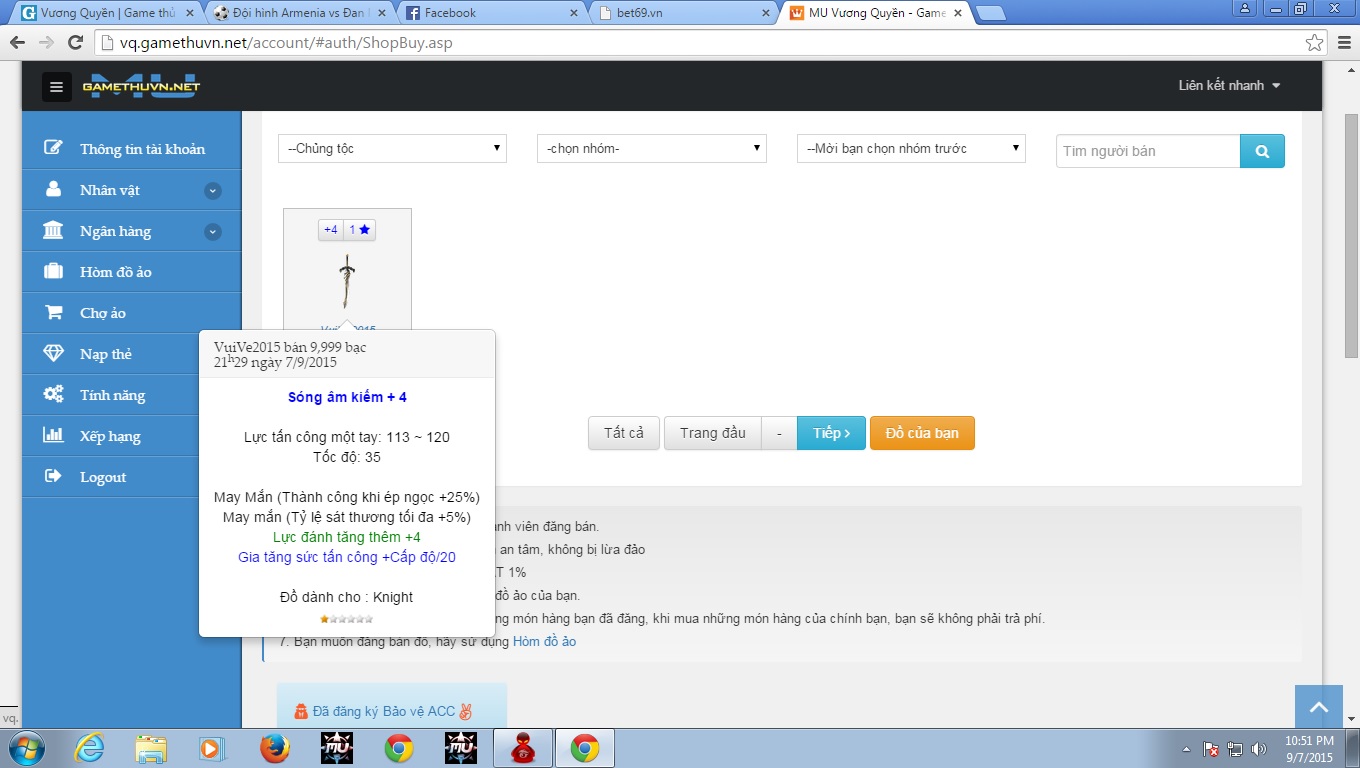This screenshot has width=1360, height=768.
Task: Open the Chrome menu icon
Action: [x=1342, y=43]
